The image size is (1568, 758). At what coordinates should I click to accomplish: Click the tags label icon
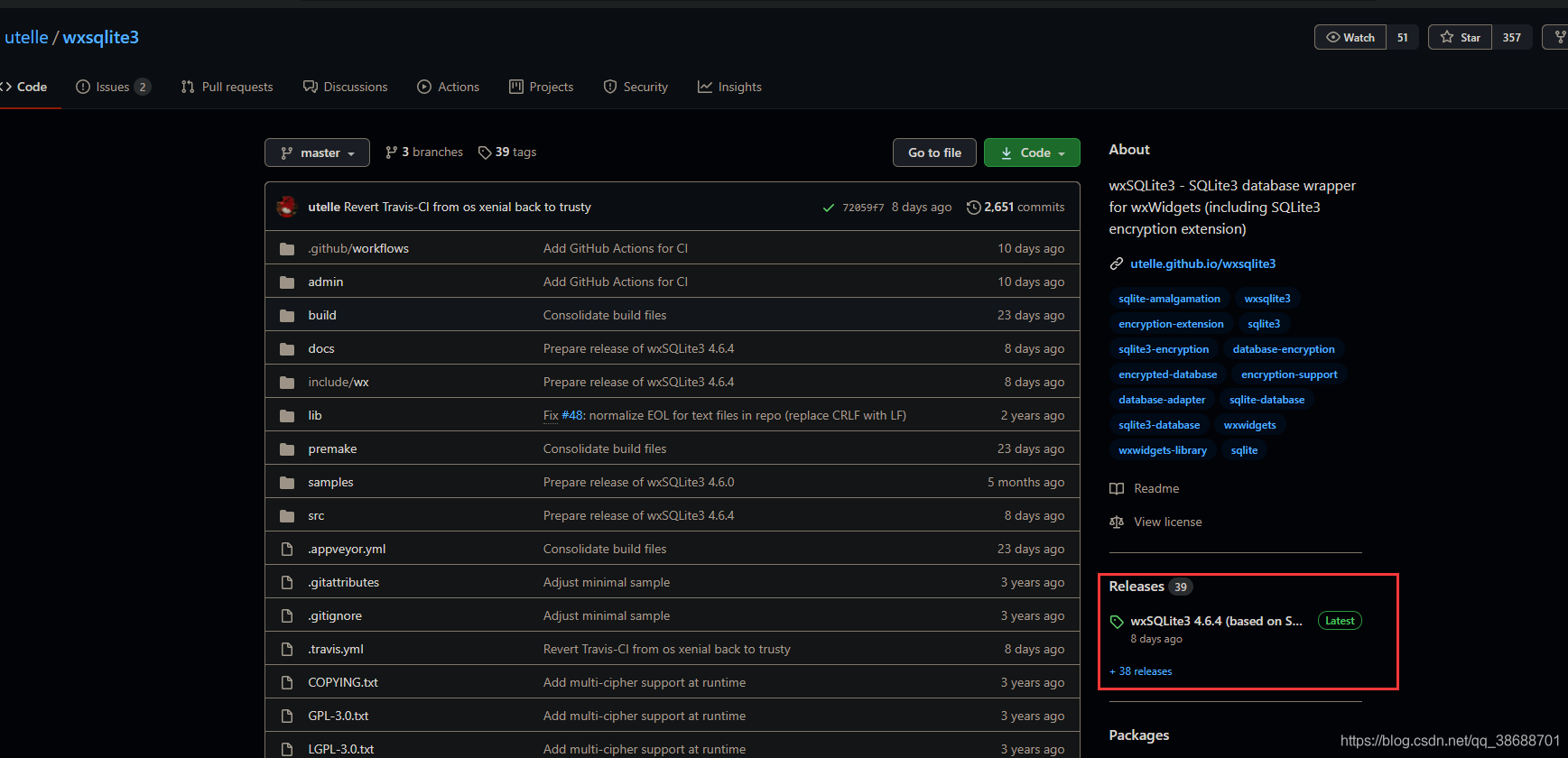click(x=485, y=153)
